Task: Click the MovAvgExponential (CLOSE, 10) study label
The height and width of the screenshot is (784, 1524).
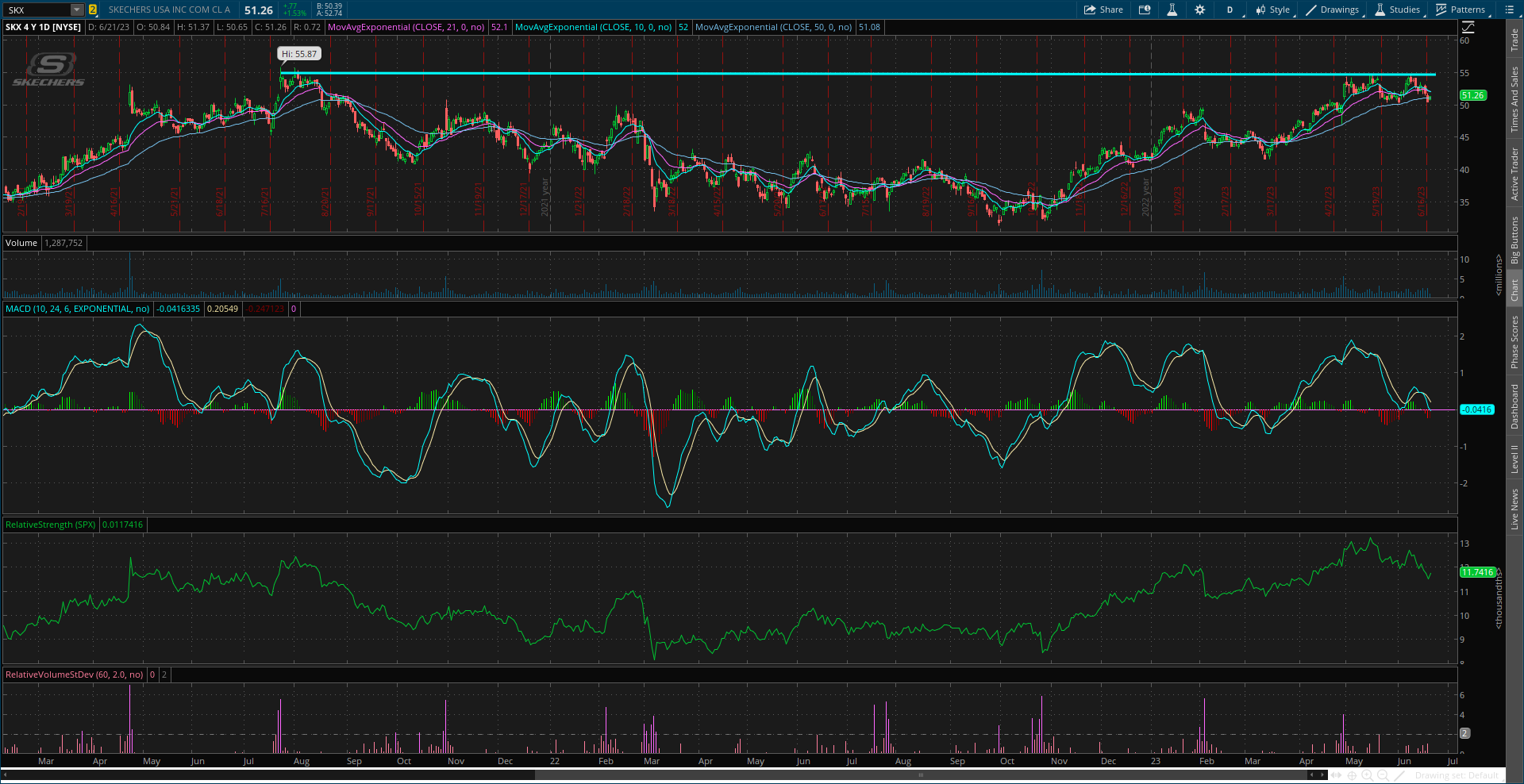Action: (x=593, y=27)
